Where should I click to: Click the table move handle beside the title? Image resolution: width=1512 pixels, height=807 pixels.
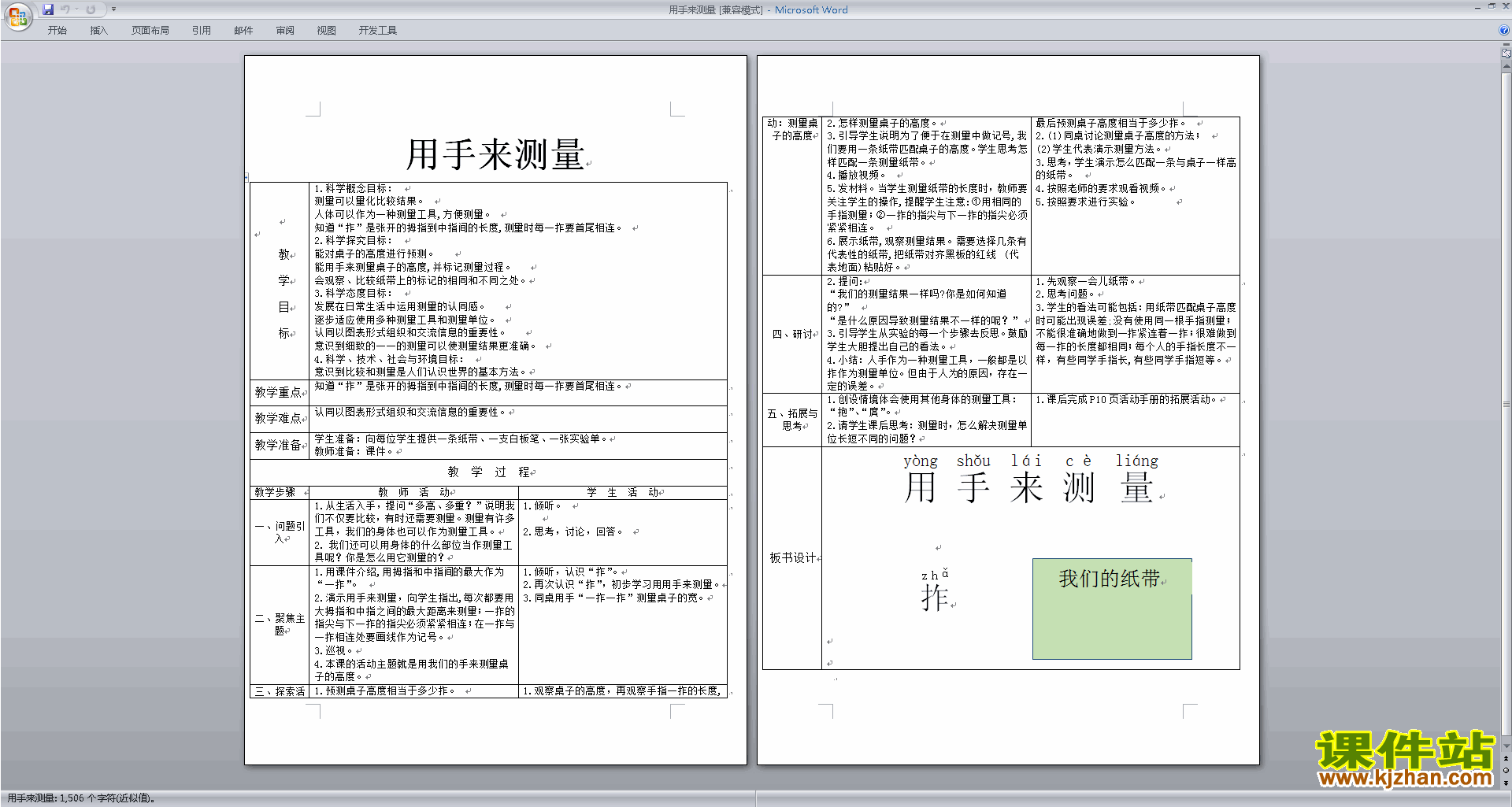(x=246, y=177)
